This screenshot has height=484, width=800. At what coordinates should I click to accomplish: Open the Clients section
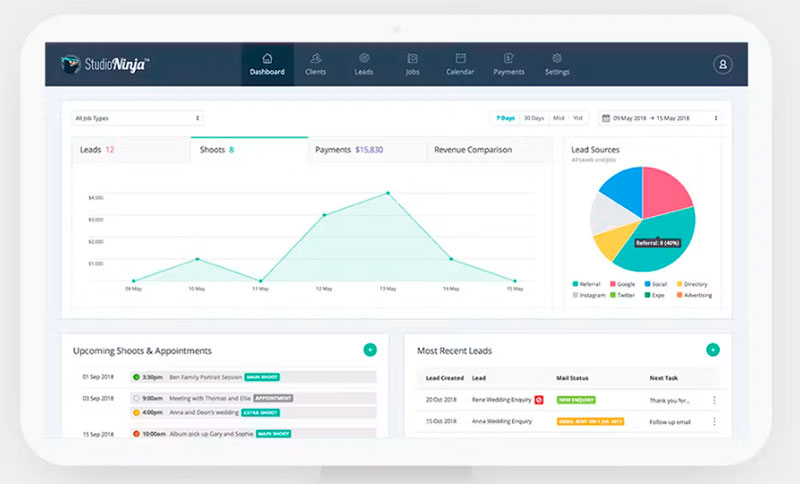pyautogui.click(x=315, y=64)
